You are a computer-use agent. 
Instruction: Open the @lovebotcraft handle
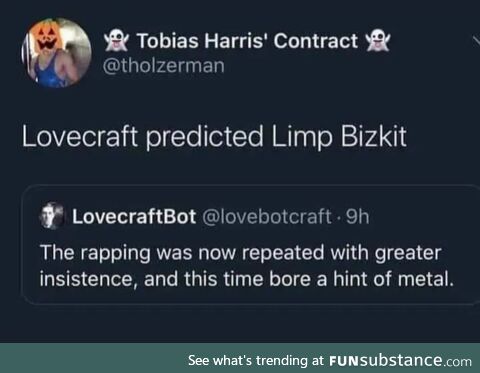click(x=267, y=217)
